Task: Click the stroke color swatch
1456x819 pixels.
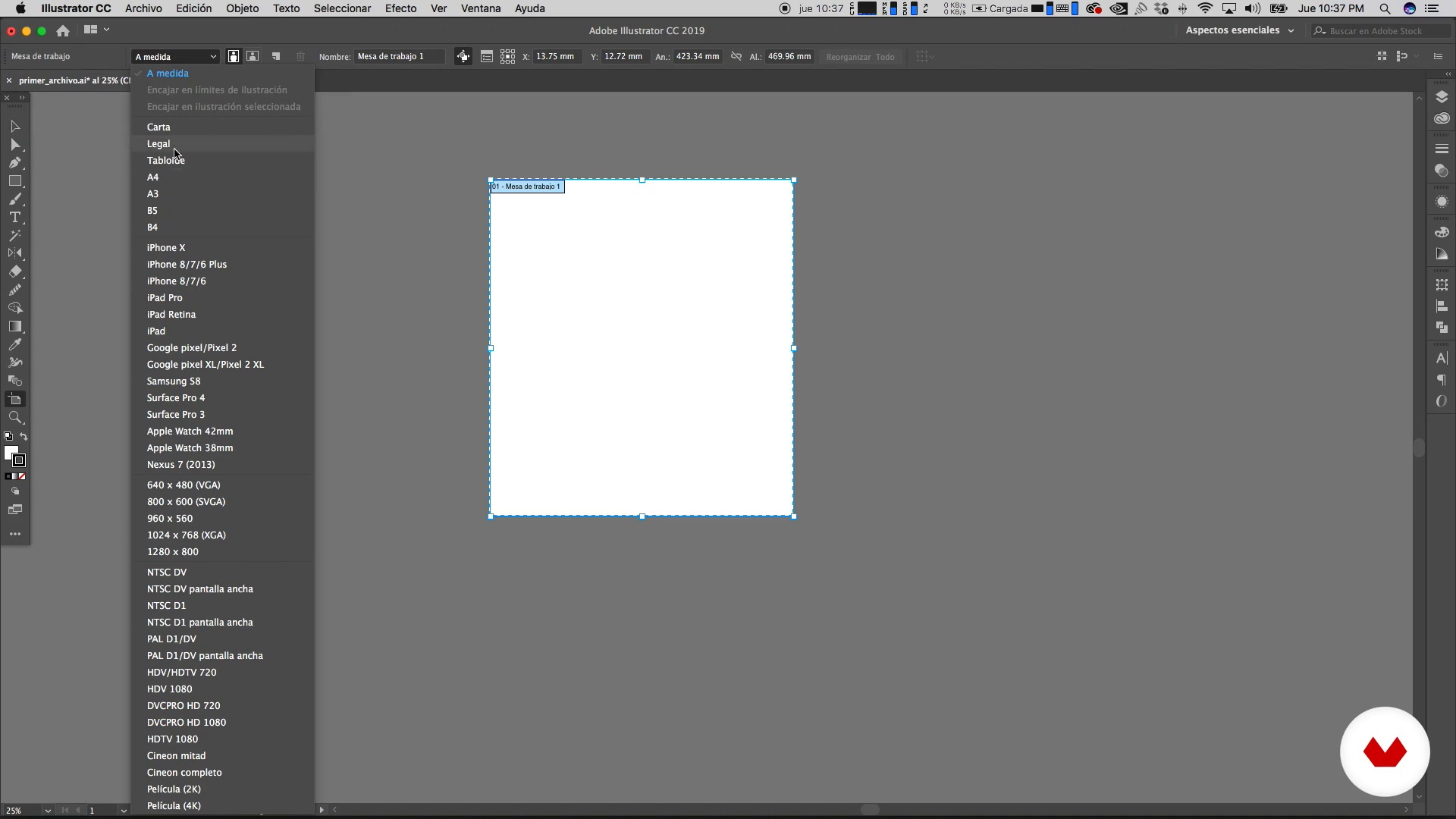Action: (x=19, y=460)
